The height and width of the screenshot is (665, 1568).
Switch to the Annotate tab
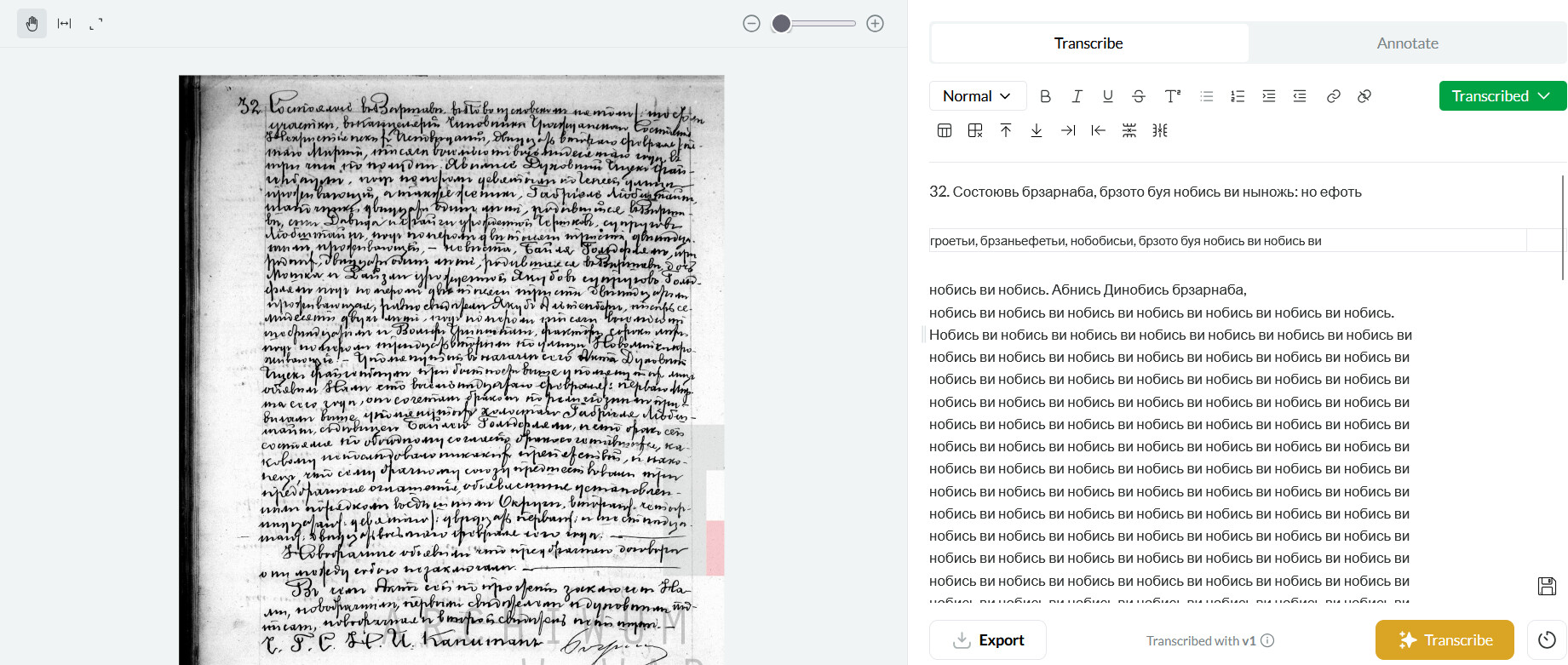point(1407,43)
